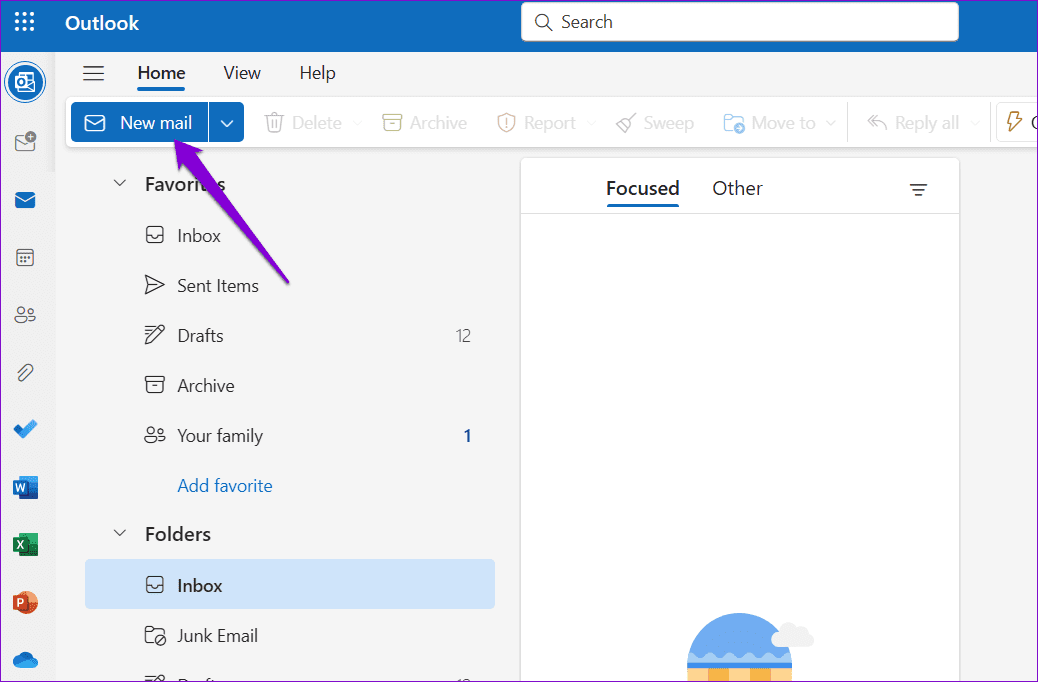Viewport: 1038px width, 682px height.
Task: Open the Calendar app from the sidebar
Action: 25,257
